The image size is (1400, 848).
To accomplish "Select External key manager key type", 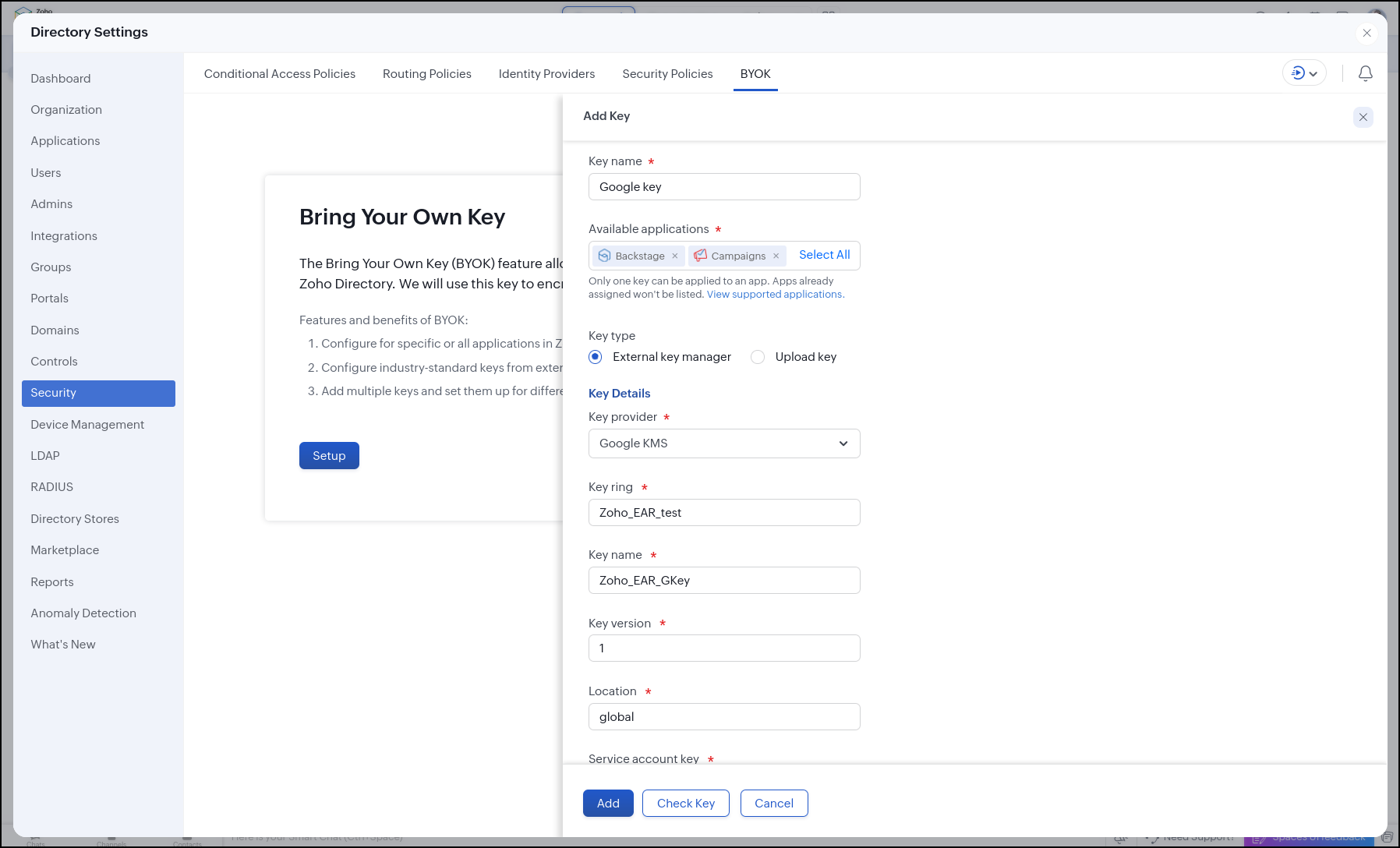I will pos(596,357).
